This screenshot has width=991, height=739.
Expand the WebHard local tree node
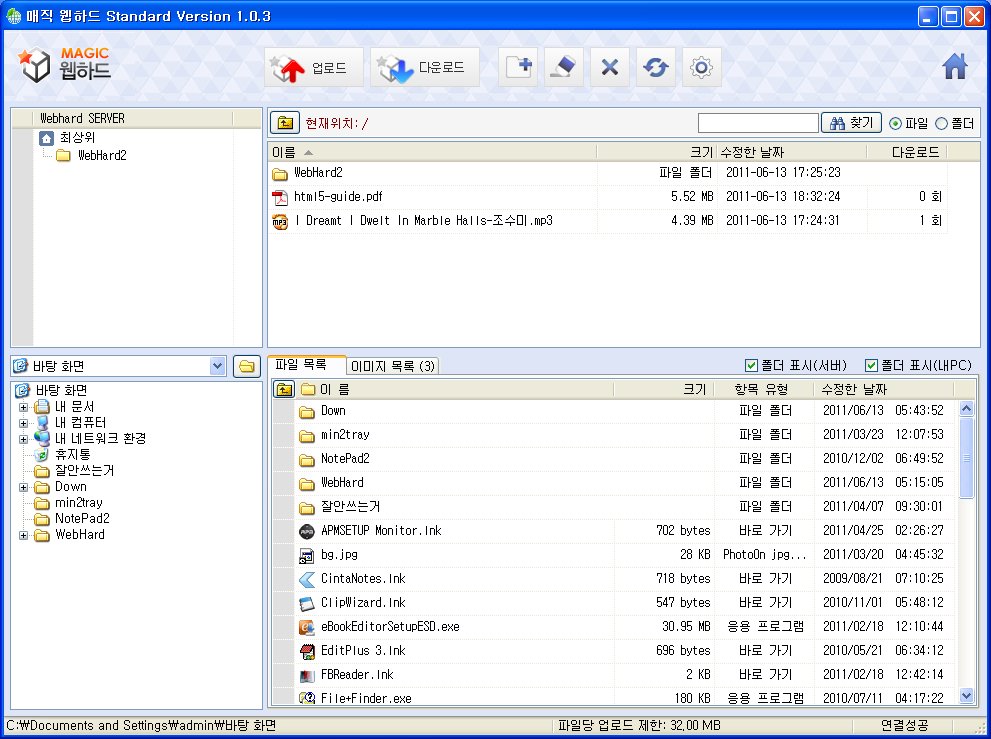tap(24, 535)
